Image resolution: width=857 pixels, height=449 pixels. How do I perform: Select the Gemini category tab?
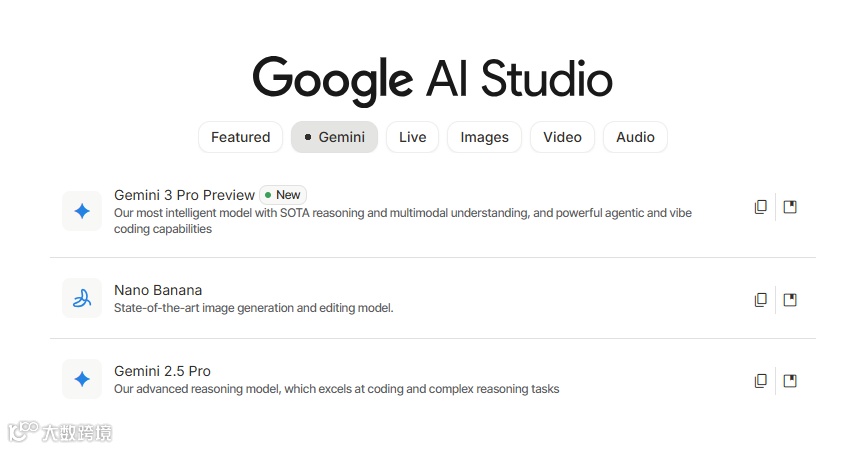334,137
